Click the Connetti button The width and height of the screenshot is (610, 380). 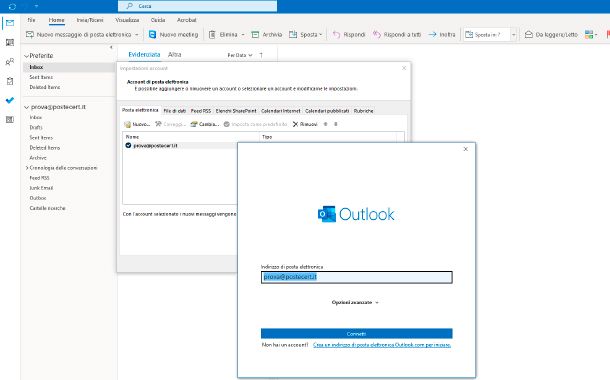[356, 334]
